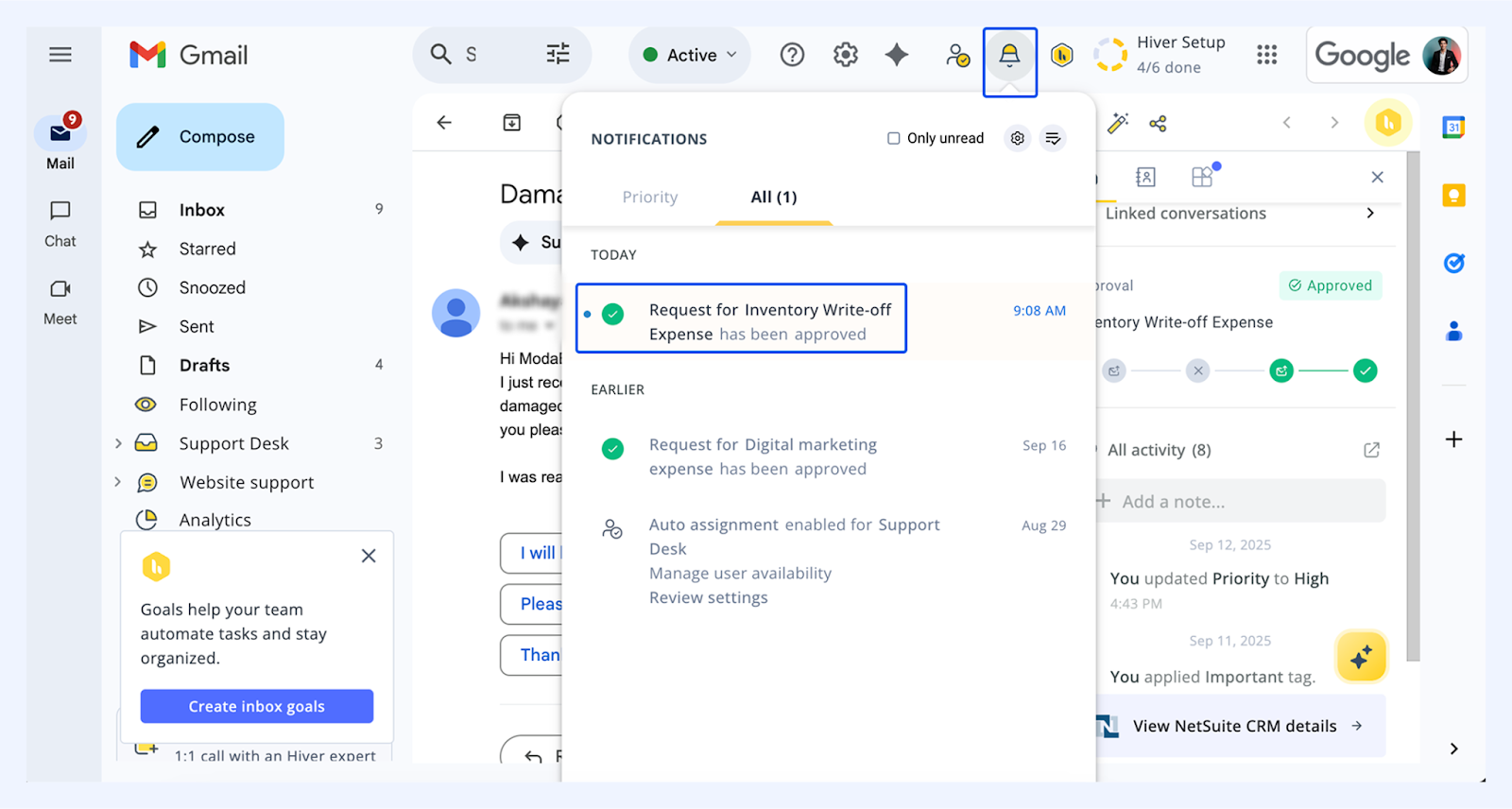
Task: Open Google Keep side panel icon
Action: [x=1453, y=195]
